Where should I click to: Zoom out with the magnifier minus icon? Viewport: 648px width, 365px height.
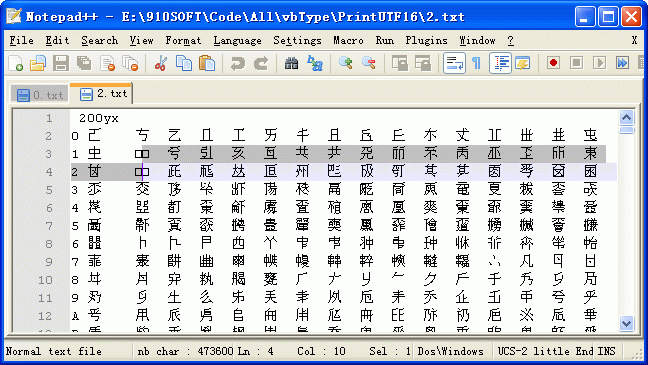pyautogui.click(x=369, y=63)
